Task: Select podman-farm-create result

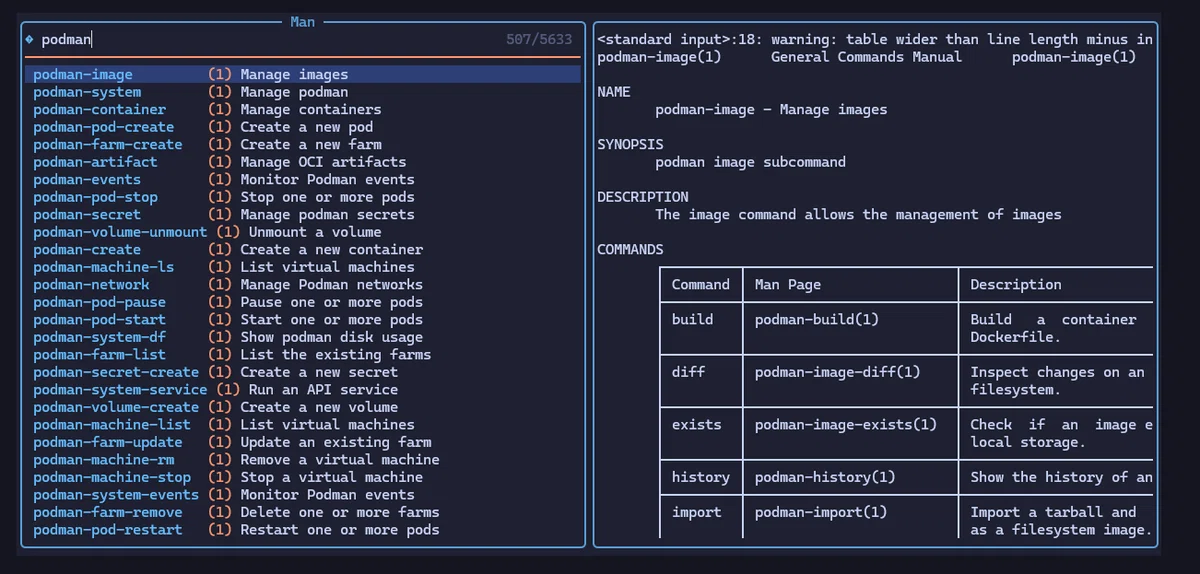Action: [302, 144]
